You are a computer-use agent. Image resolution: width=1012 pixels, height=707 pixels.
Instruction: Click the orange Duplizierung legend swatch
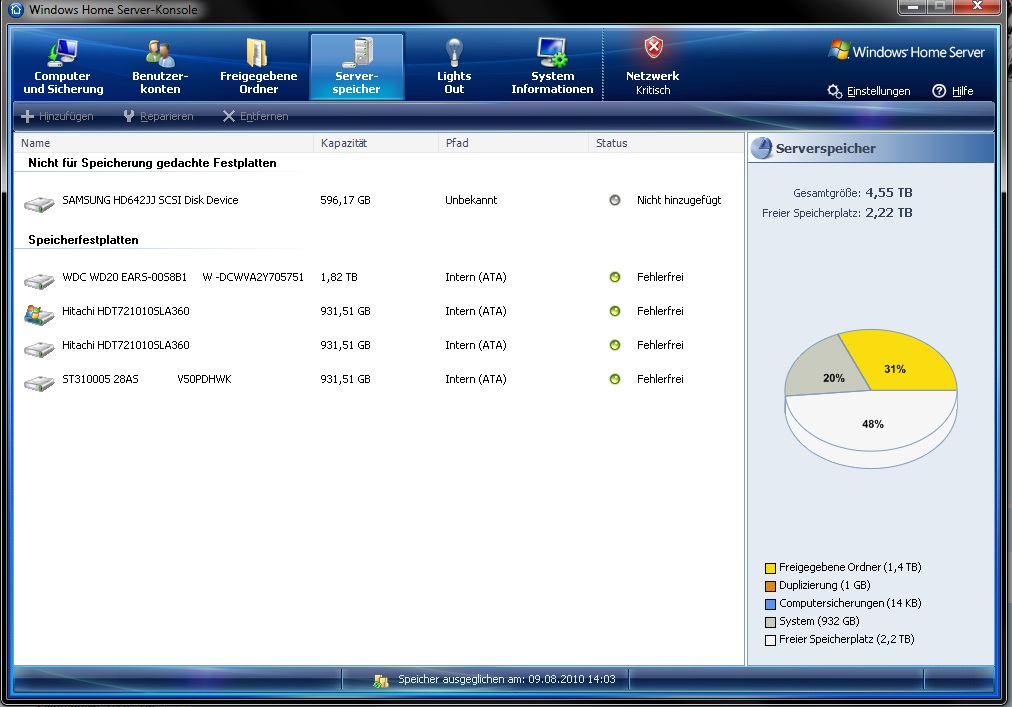coord(770,586)
